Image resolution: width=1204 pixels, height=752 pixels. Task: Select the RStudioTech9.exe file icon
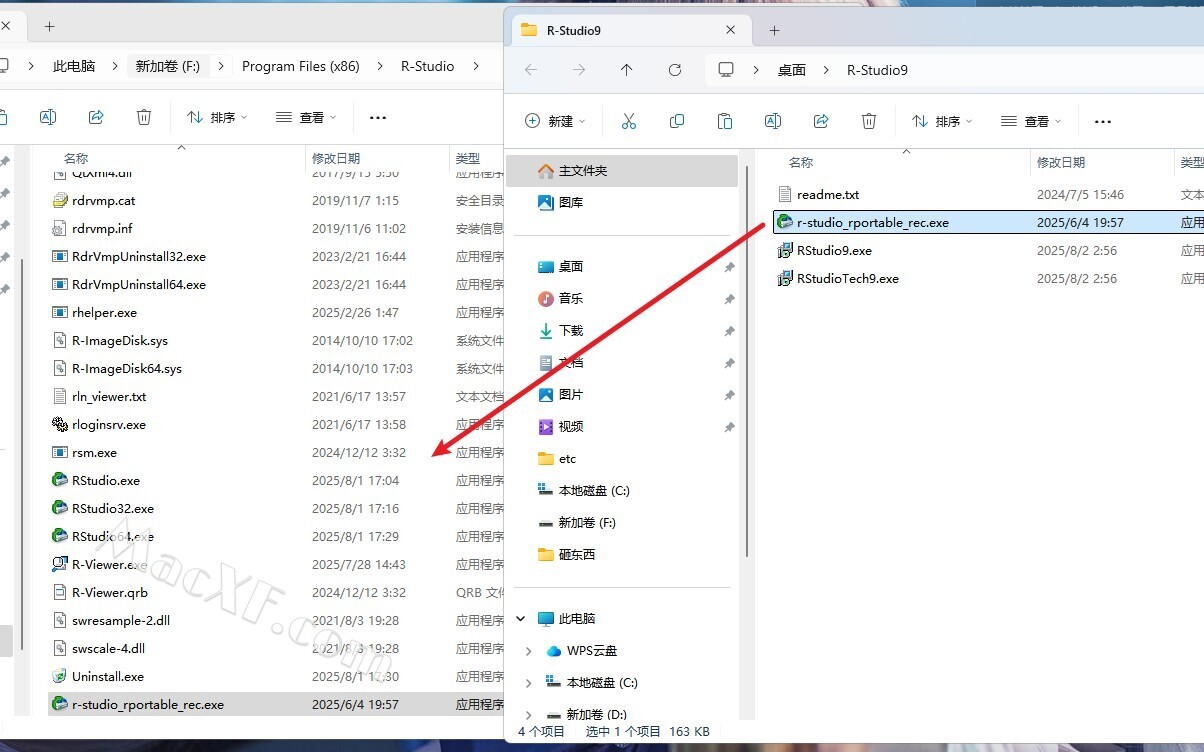(x=785, y=279)
